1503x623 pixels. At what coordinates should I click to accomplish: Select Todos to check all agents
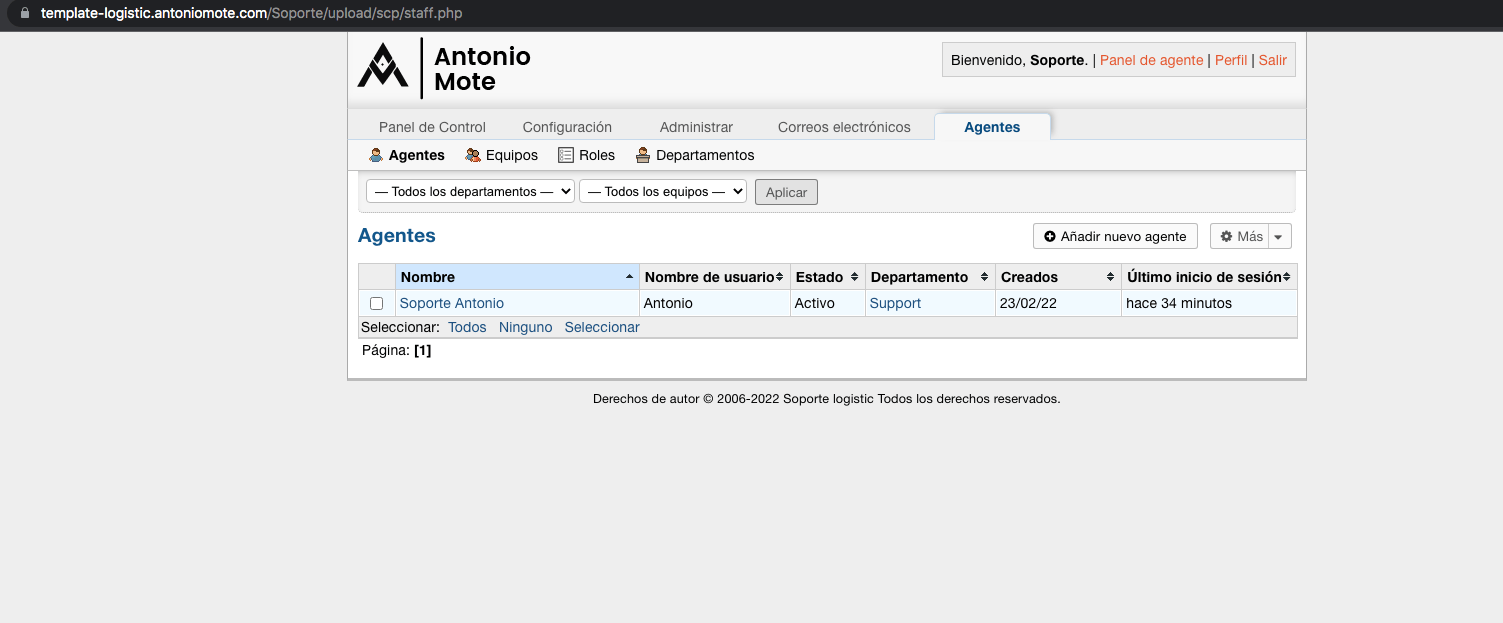467,327
